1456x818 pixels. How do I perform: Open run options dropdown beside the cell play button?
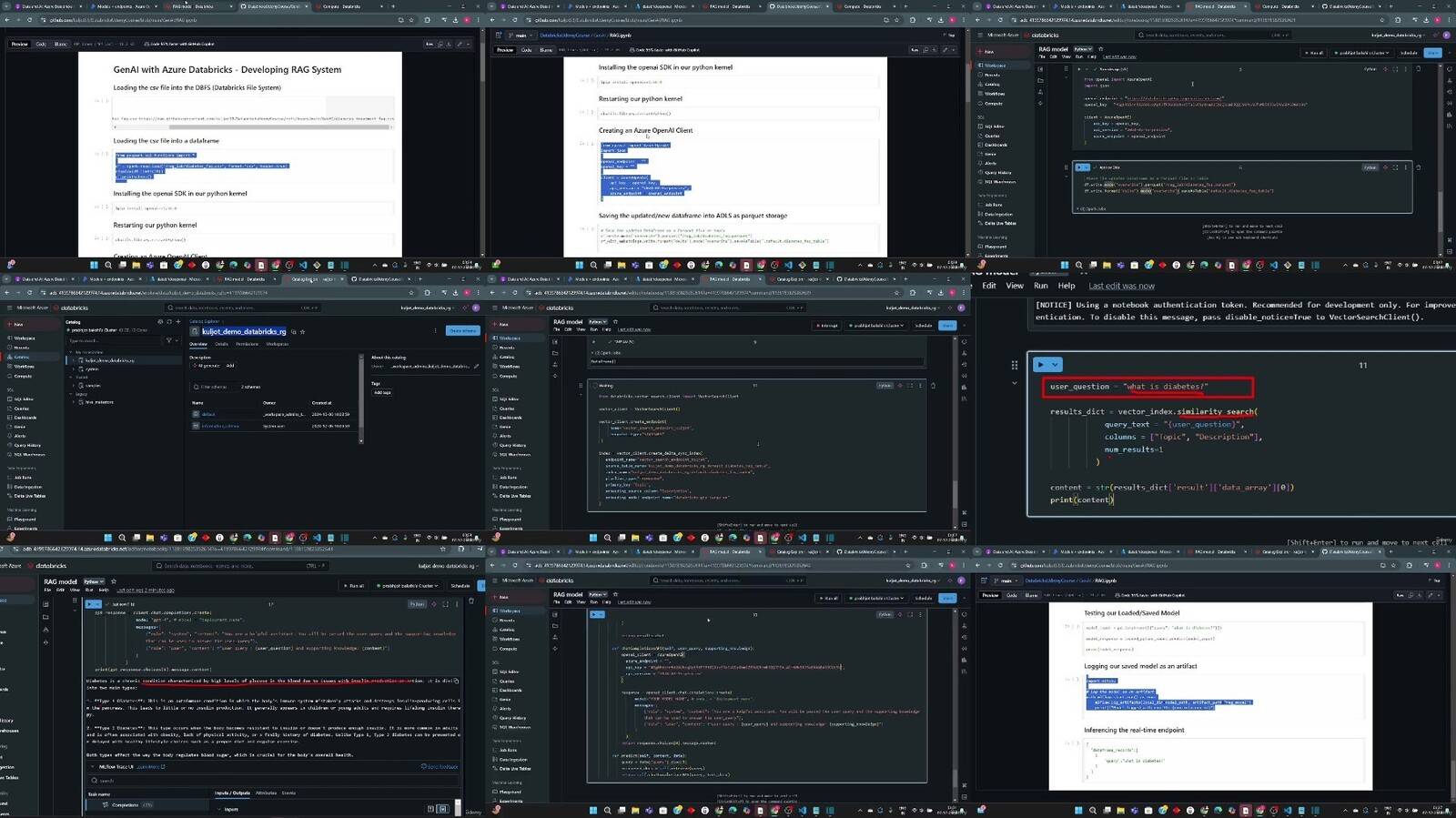tap(1055, 364)
